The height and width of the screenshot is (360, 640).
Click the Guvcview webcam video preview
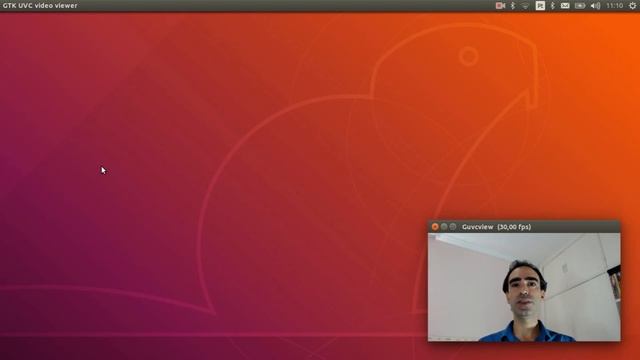[x=524, y=287]
